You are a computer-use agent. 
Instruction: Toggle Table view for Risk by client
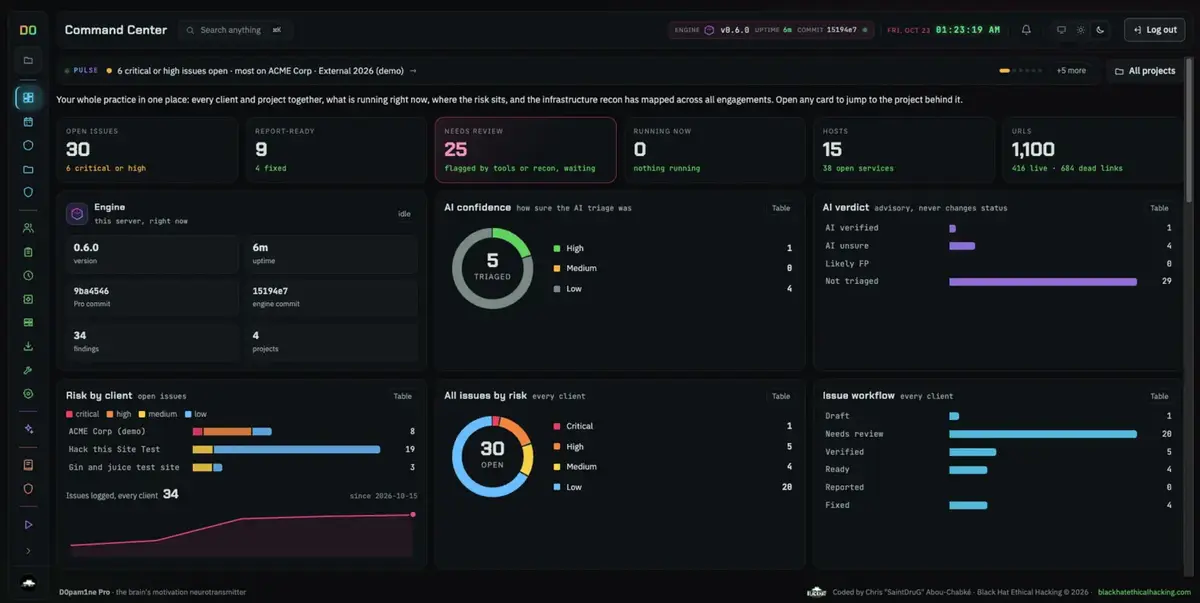click(402, 396)
